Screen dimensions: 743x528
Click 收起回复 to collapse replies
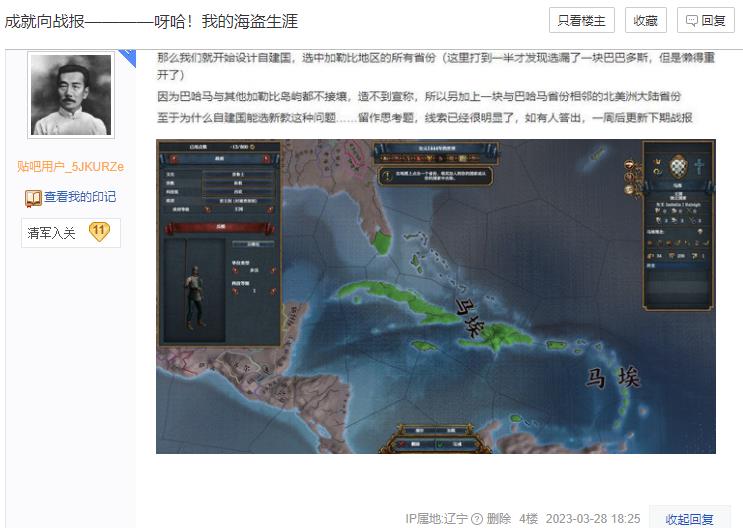(x=689, y=519)
